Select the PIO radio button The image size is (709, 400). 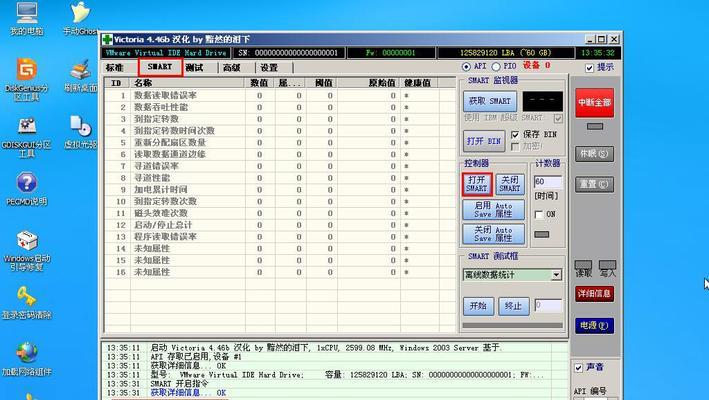pyautogui.click(x=496, y=66)
